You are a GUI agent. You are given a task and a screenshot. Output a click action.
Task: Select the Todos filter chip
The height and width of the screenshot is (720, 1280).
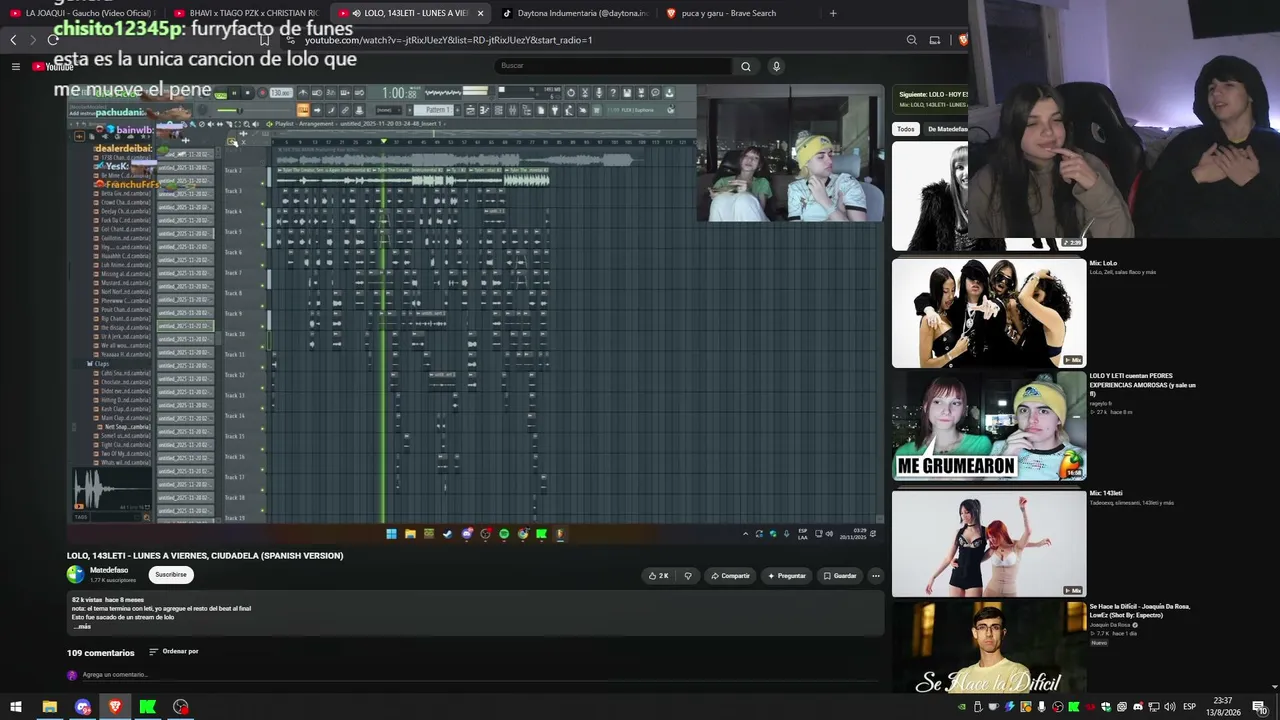click(906, 129)
